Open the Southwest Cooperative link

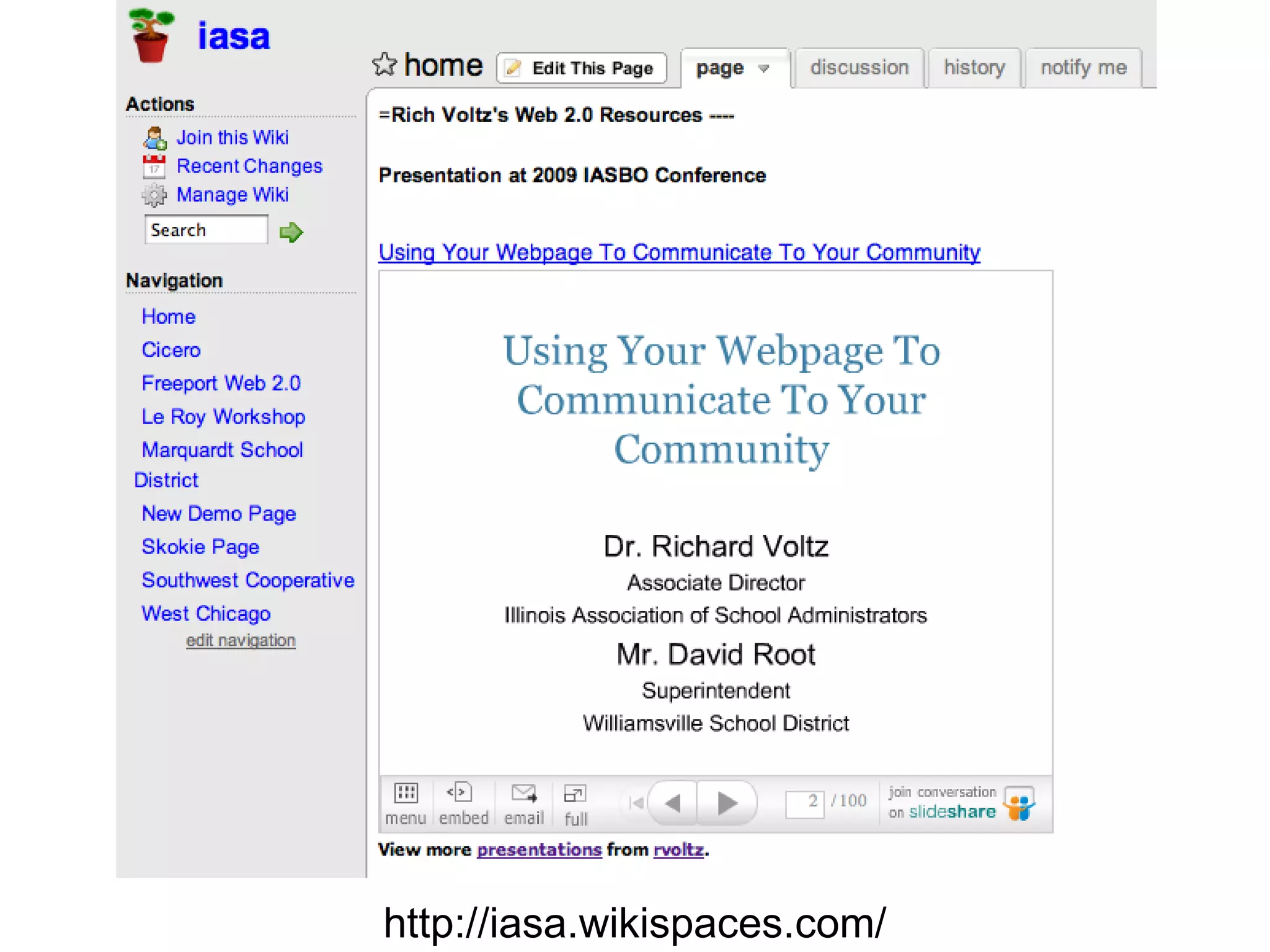click(248, 580)
